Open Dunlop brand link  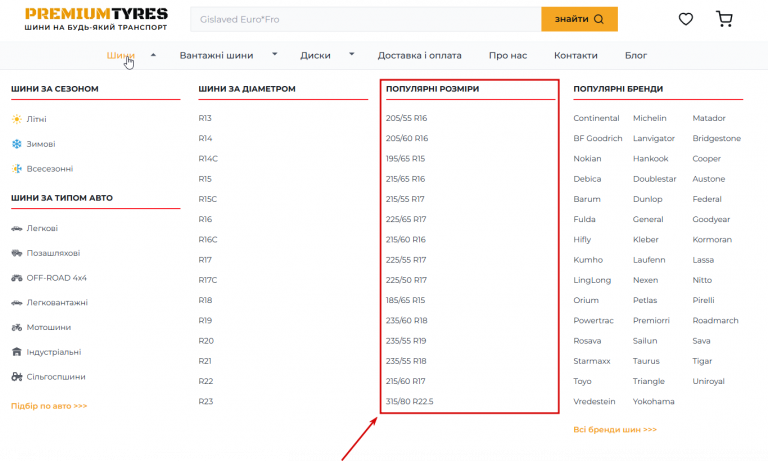(x=648, y=199)
